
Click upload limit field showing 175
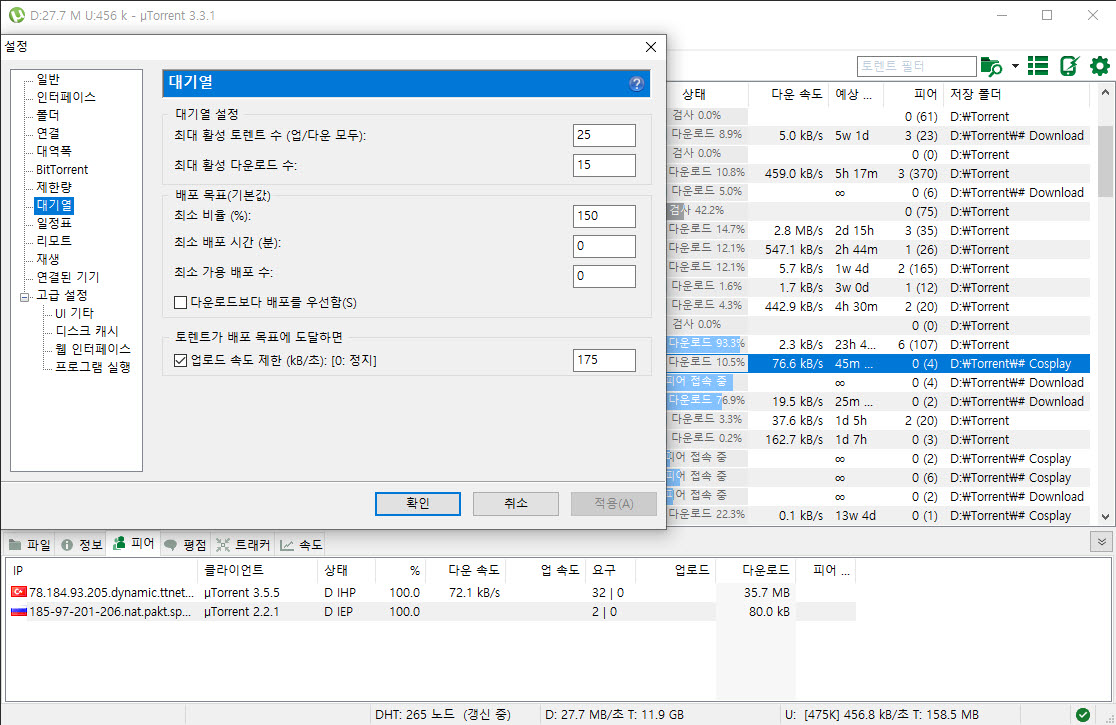[604, 360]
